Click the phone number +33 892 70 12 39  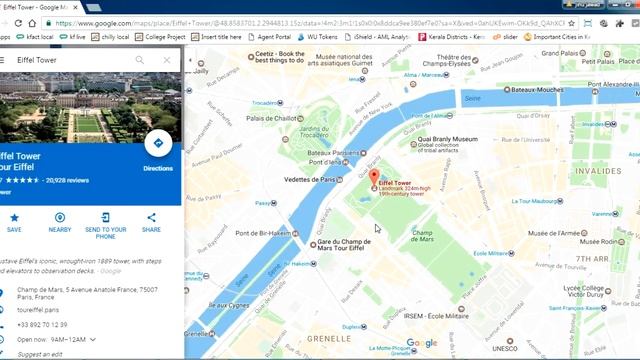(42, 325)
